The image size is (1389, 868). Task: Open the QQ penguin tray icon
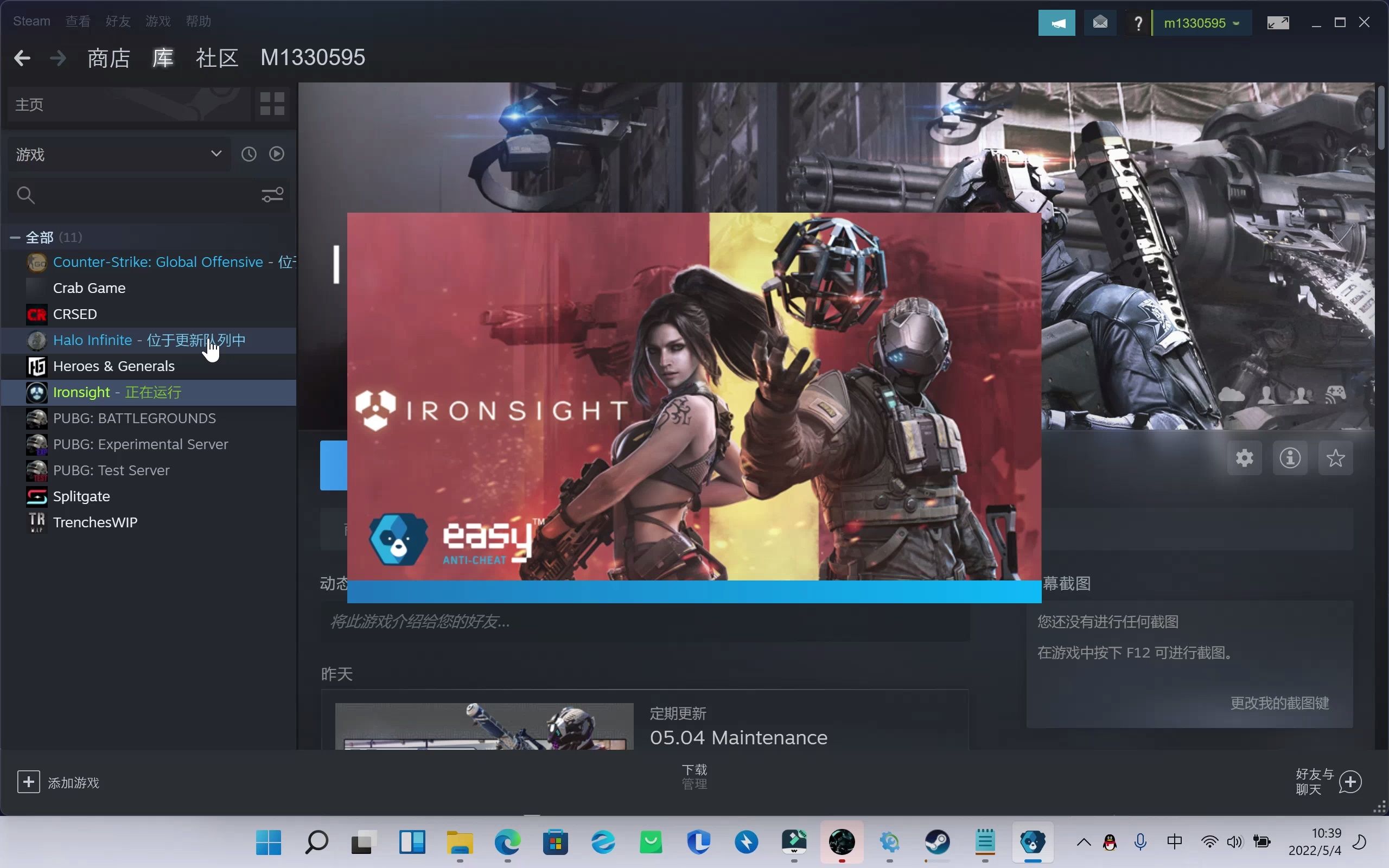point(1110,843)
